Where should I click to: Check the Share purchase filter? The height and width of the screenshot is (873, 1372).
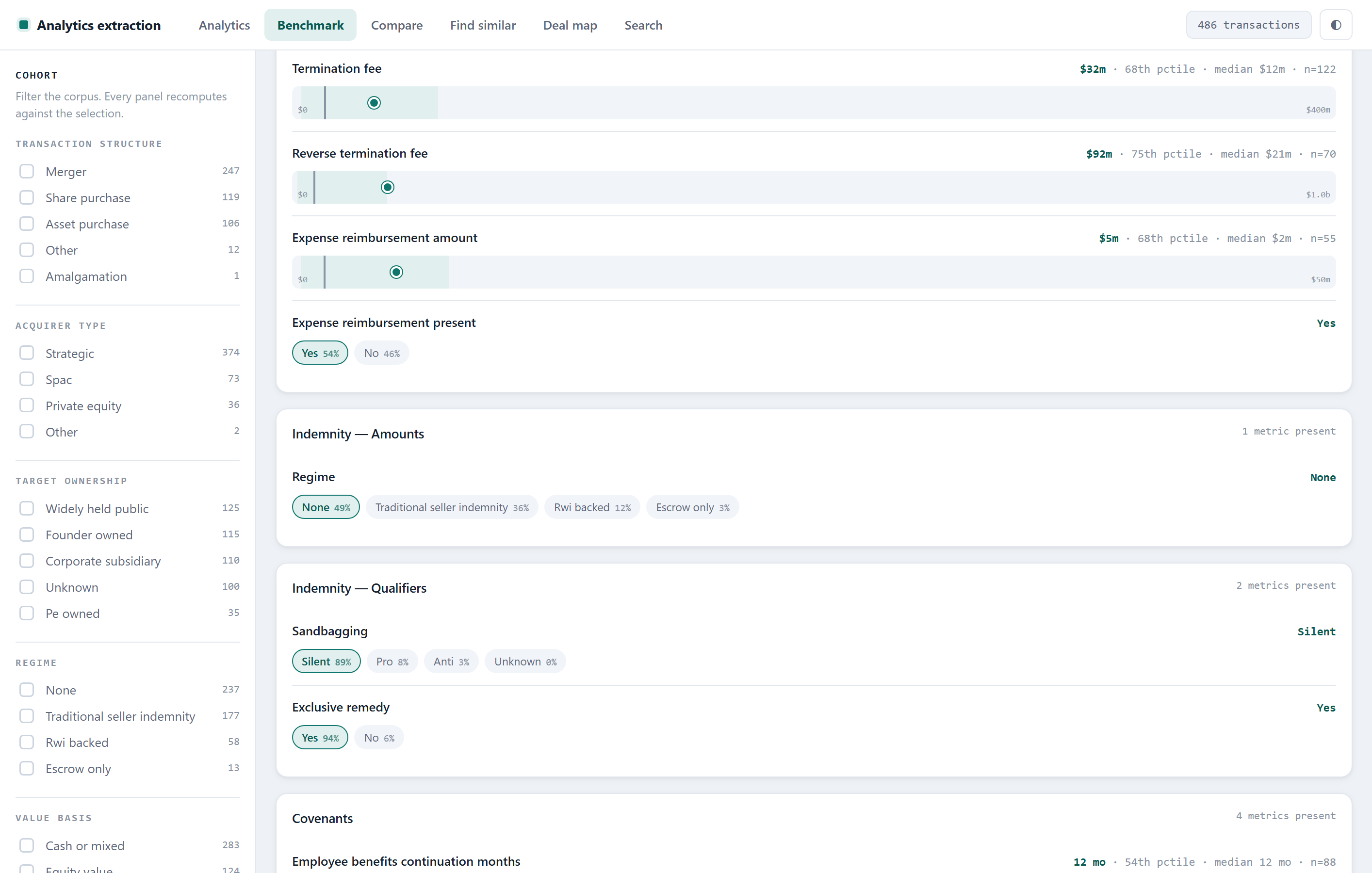point(27,197)
